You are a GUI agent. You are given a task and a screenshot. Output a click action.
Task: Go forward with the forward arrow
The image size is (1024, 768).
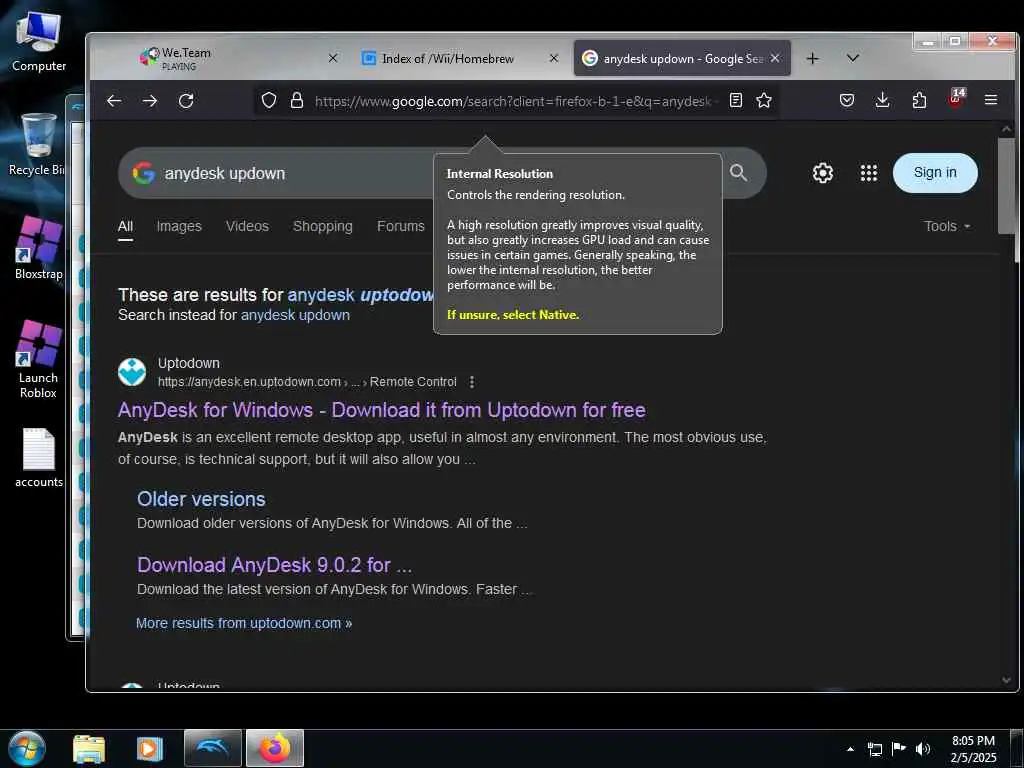[150, 101]
